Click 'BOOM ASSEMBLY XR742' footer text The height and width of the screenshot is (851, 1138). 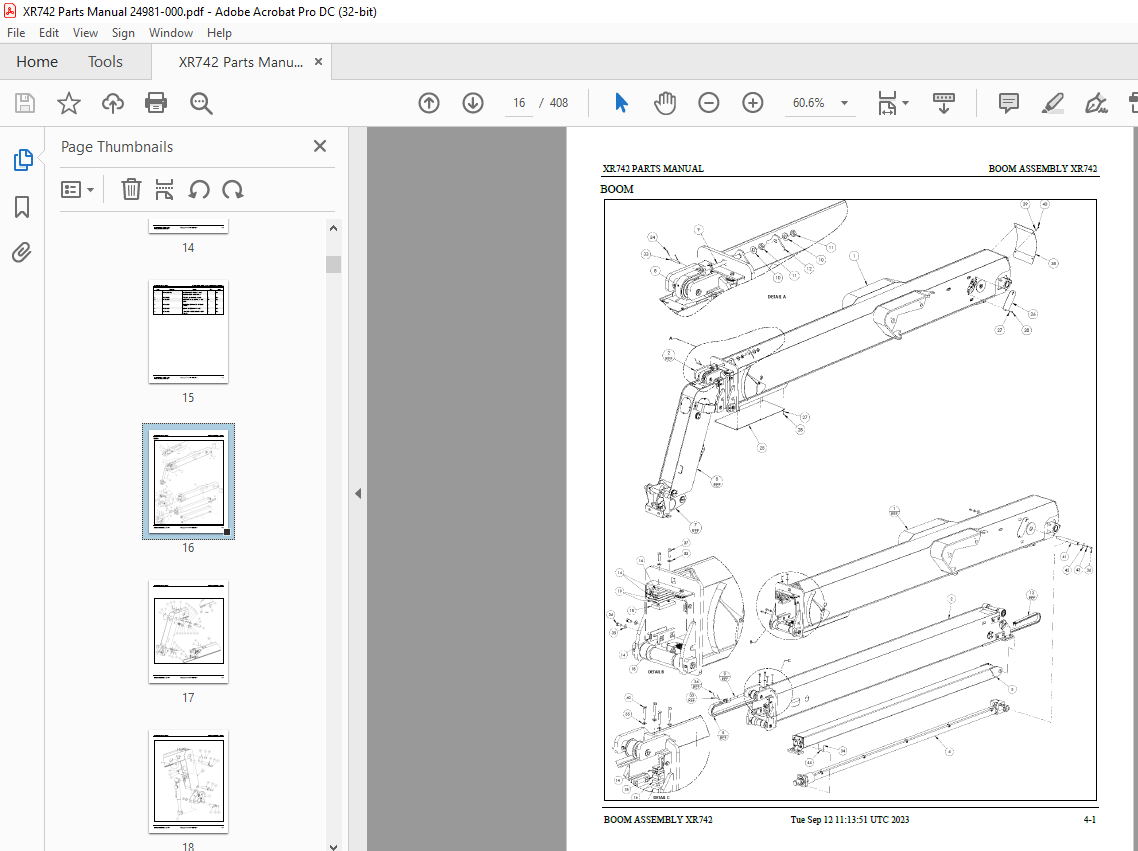click(658, 819)
